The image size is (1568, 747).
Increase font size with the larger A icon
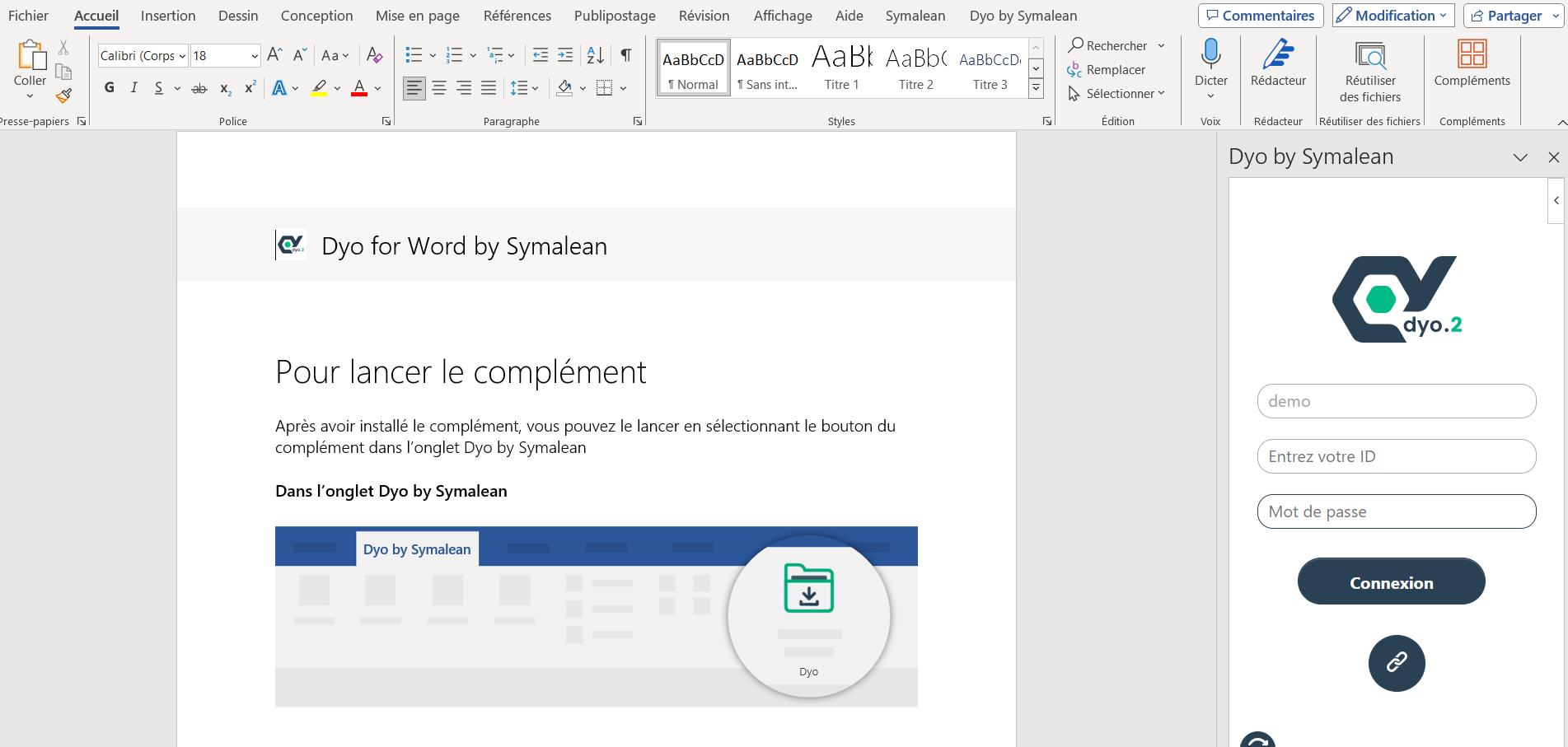[x=275, y=55]
